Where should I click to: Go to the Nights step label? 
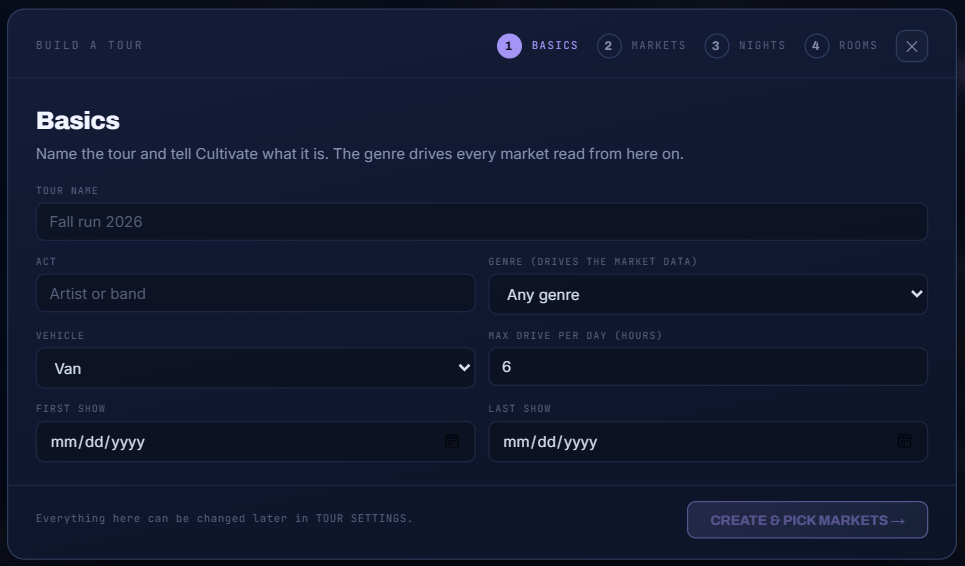point(762,46)
